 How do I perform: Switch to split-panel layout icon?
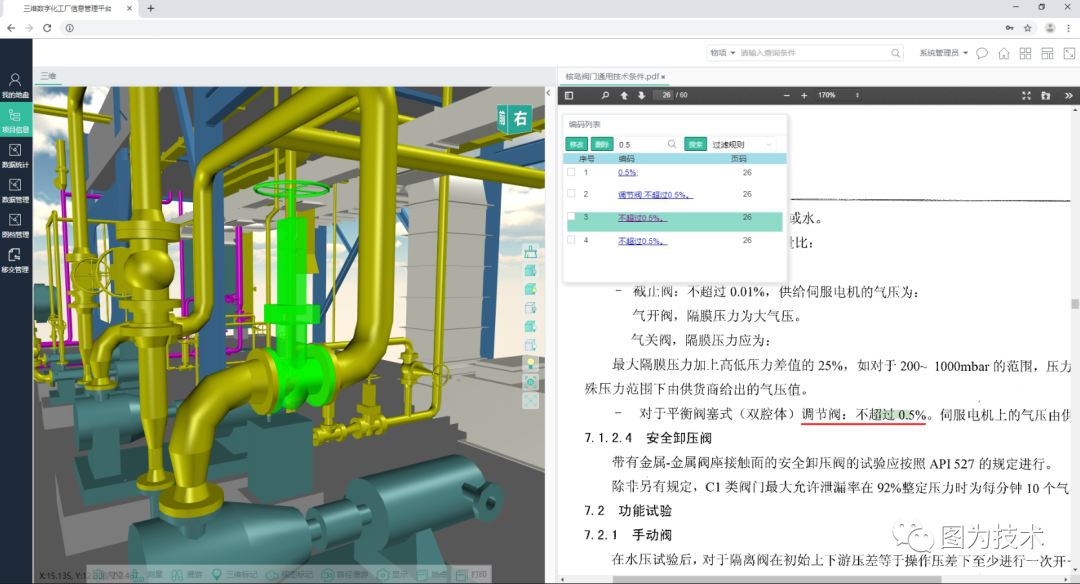[x=1047, y=53]
